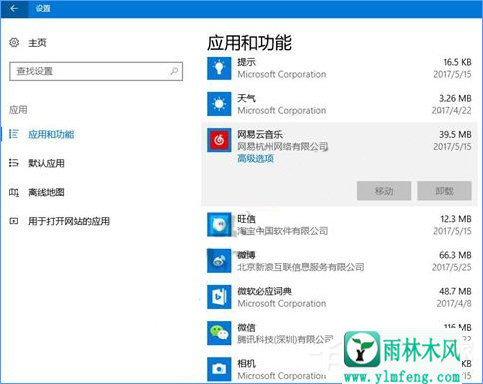The image size is (483, 384).
Task: Click 网易杭州网络有限公司 publisher text
Action: click(x=283, y=146)
